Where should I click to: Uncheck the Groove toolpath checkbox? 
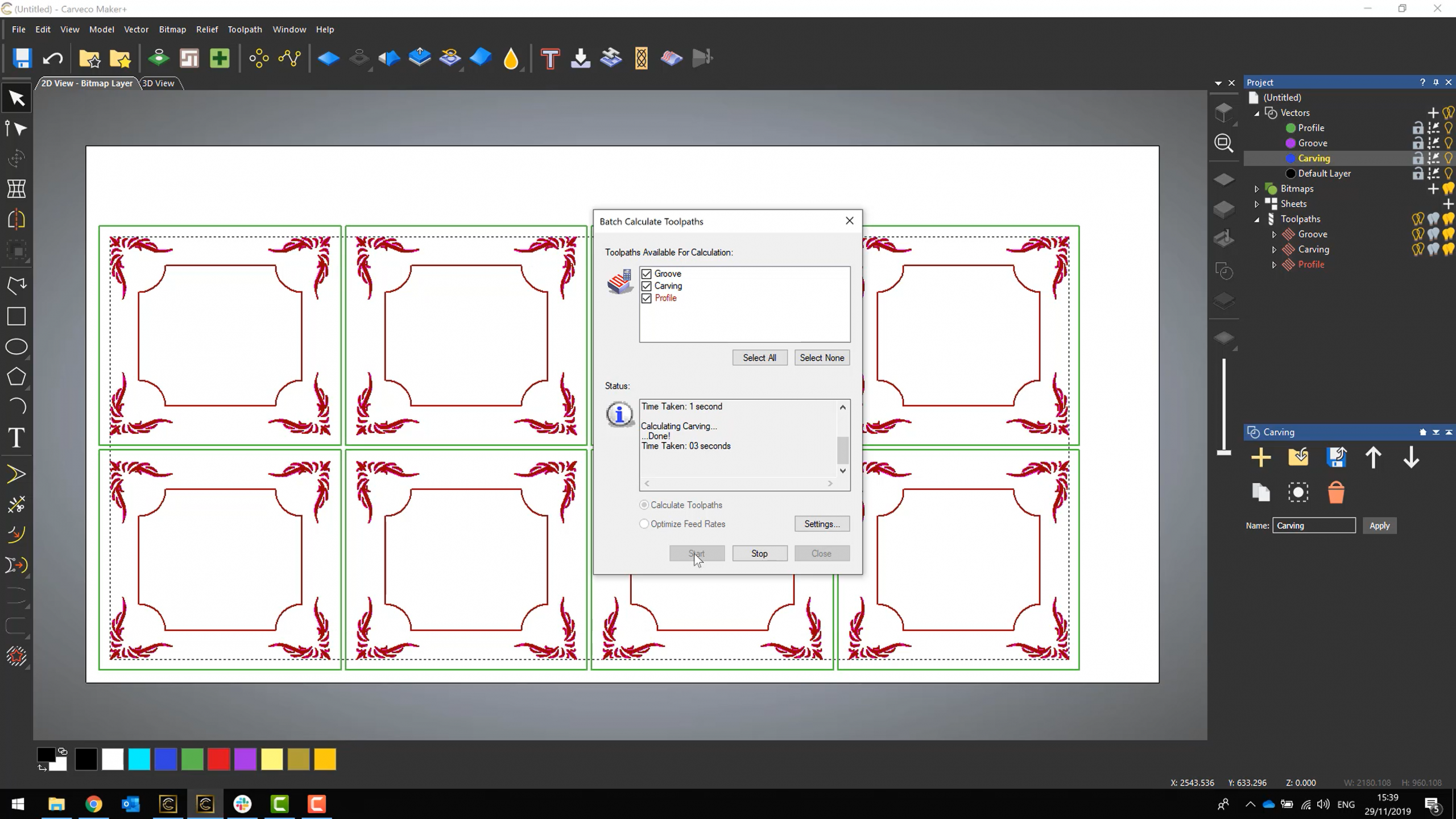646,274
